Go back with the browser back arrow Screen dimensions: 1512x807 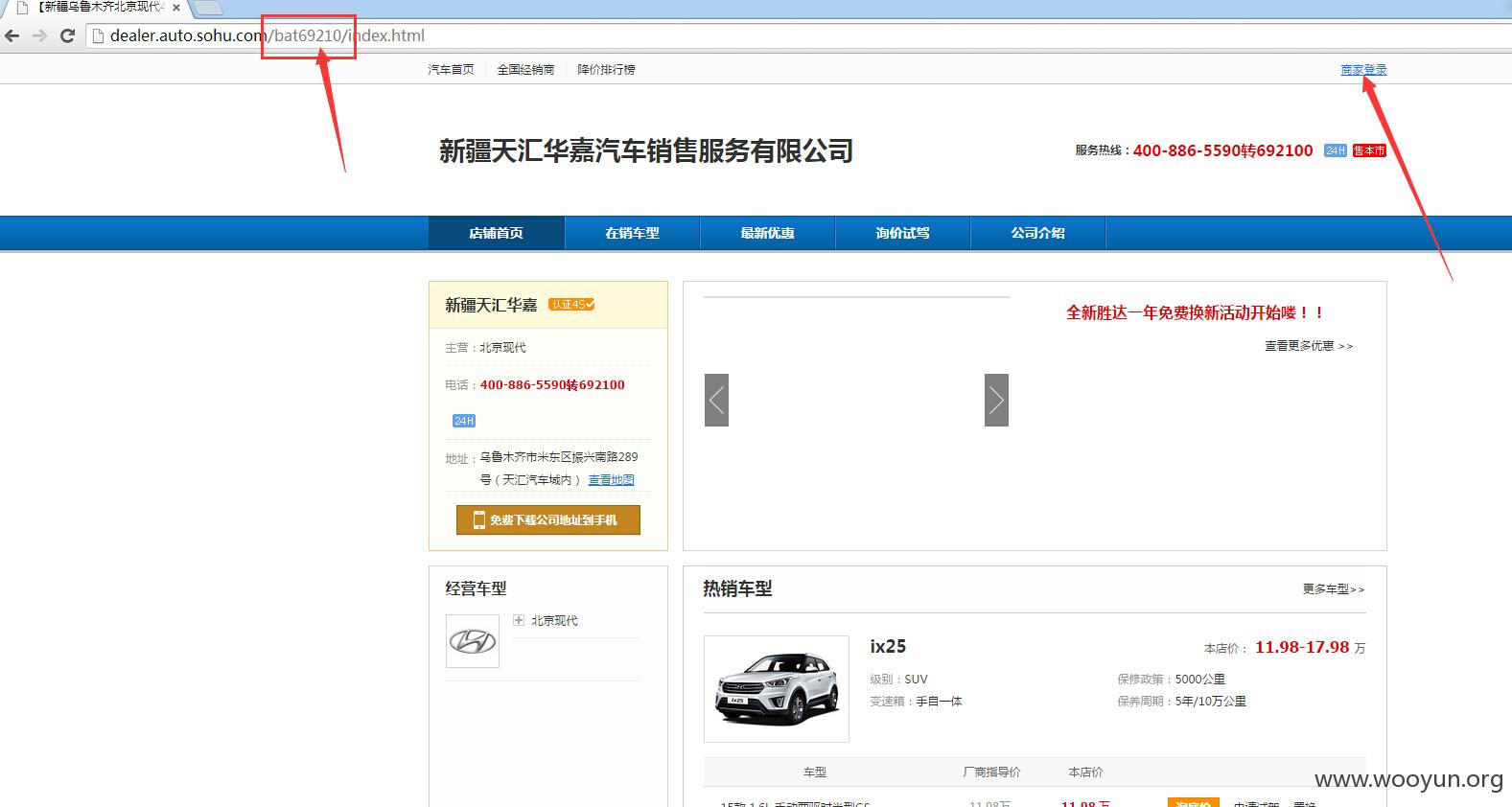click(x=12, y=35)
